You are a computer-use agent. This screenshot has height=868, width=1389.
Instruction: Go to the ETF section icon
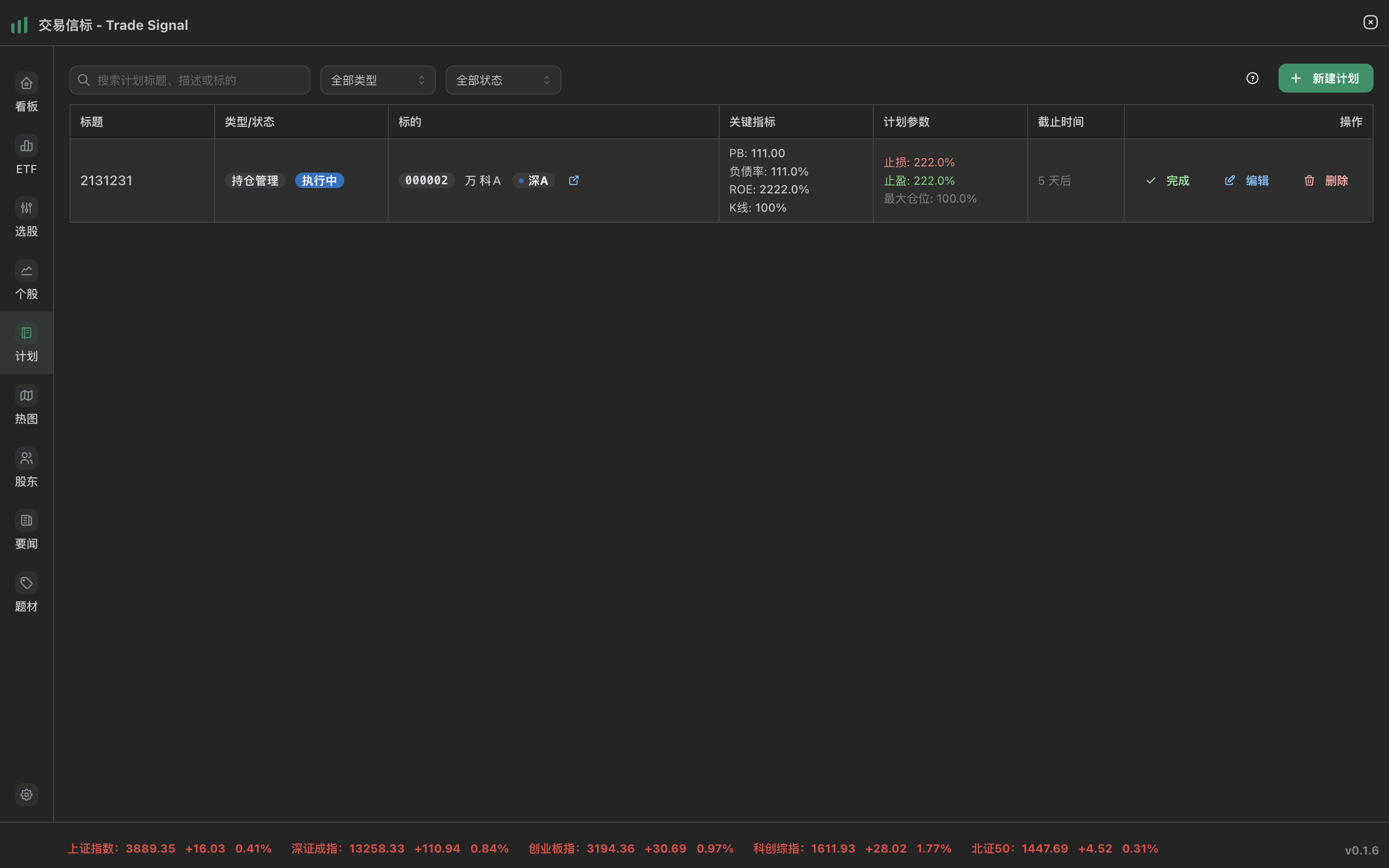(27, 147)
